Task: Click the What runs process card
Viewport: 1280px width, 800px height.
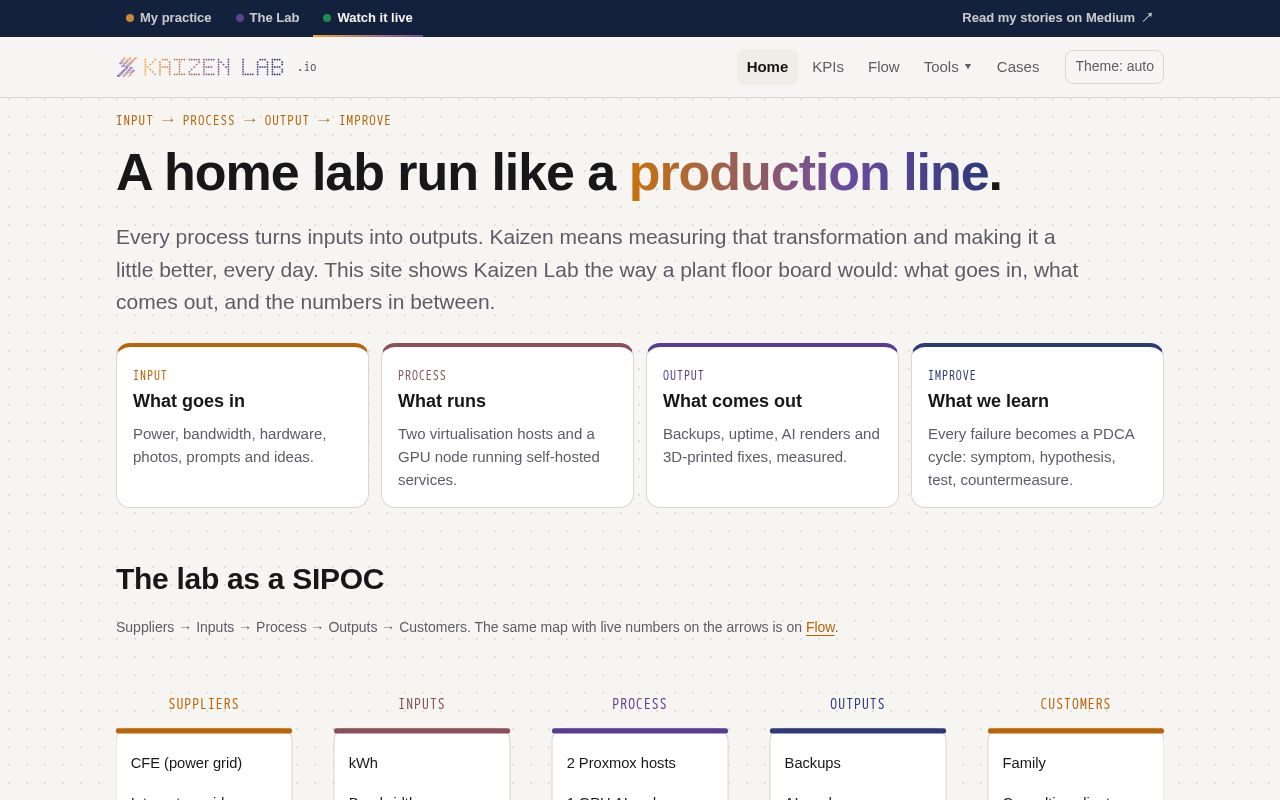Action: [x=507, y=426]
